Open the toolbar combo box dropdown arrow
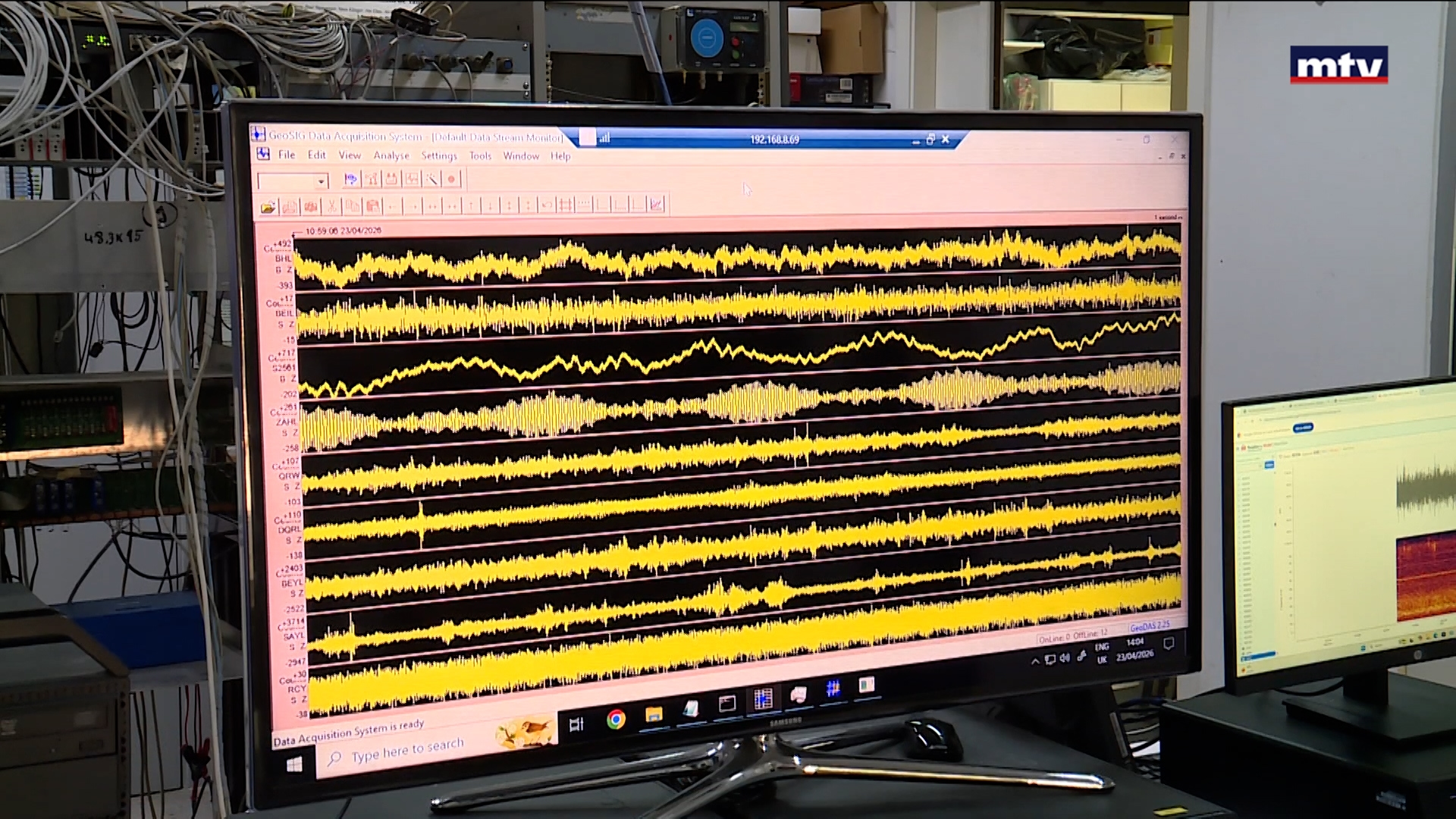This screenshot has width=1456, height=819. (x=322, y=182)
